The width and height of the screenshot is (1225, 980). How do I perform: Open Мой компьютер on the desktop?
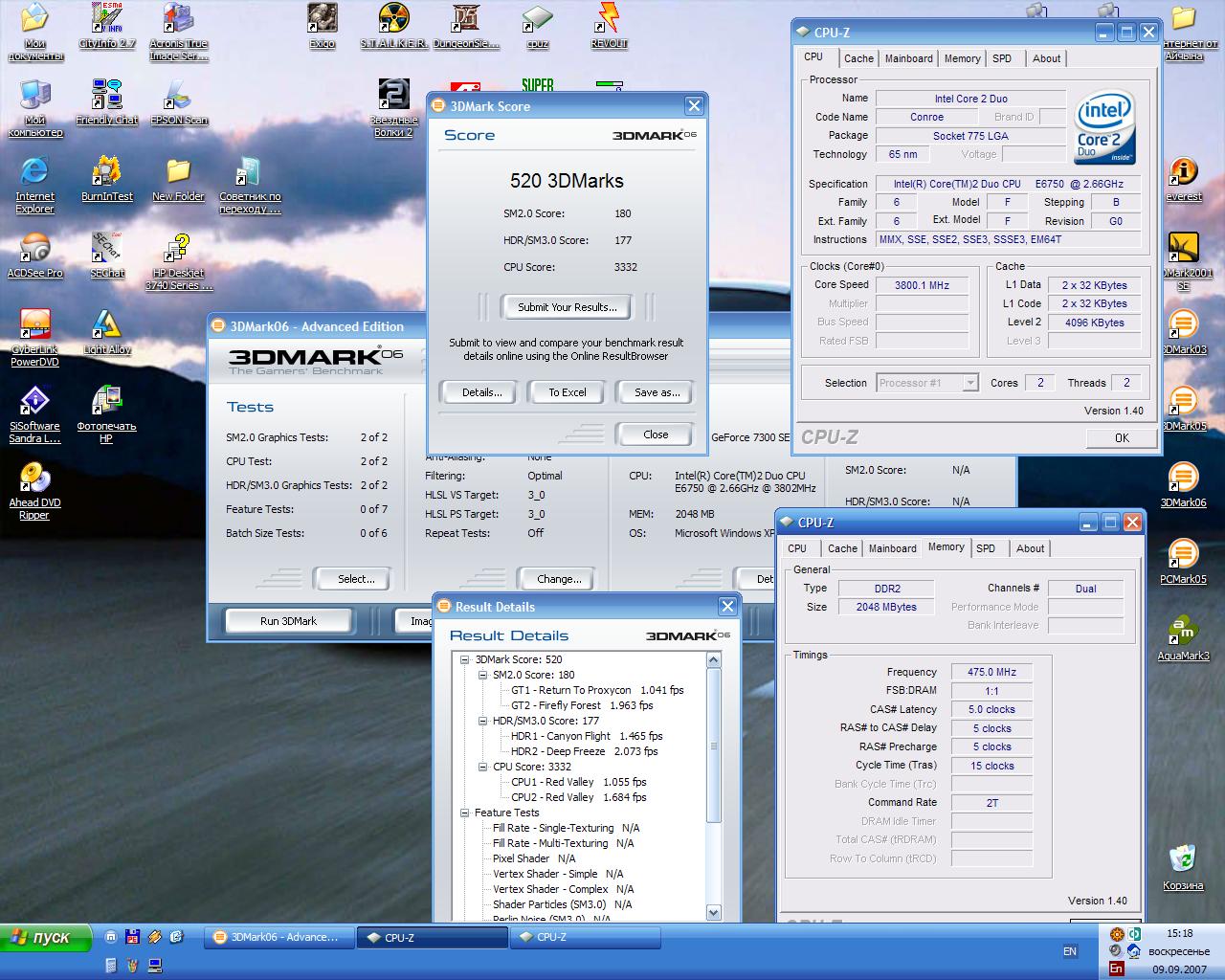coord(35,108)
